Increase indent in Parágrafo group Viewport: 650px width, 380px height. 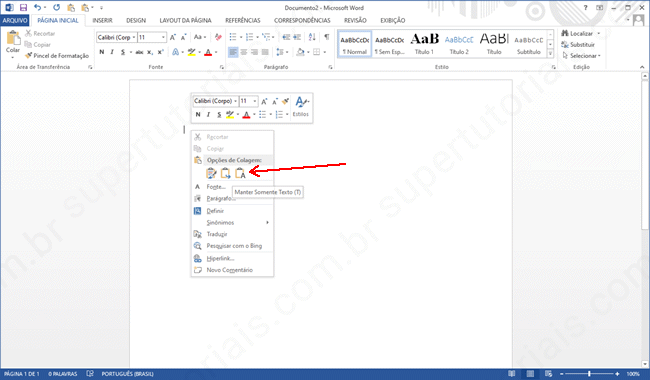297,37
